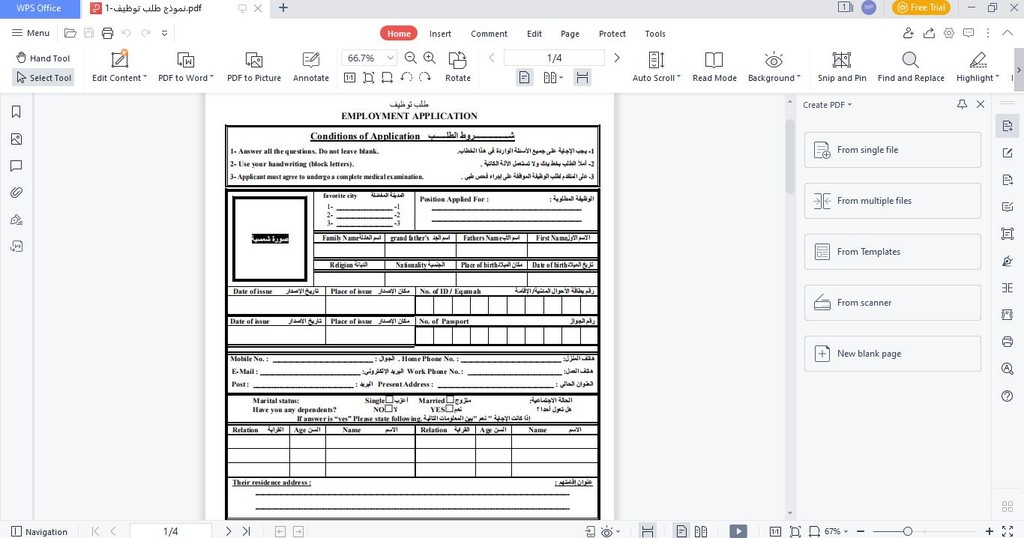Image resolution: width=1024 pixels, height=538 pixels.
Task: Toggle two-page layout in status bar
Action: pyautogui.click(x=701, y=531)
